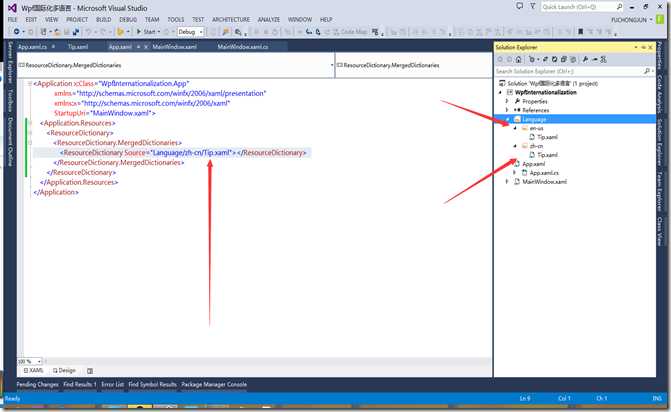Switch to the XAML view tab

click(x=33, y=371)
